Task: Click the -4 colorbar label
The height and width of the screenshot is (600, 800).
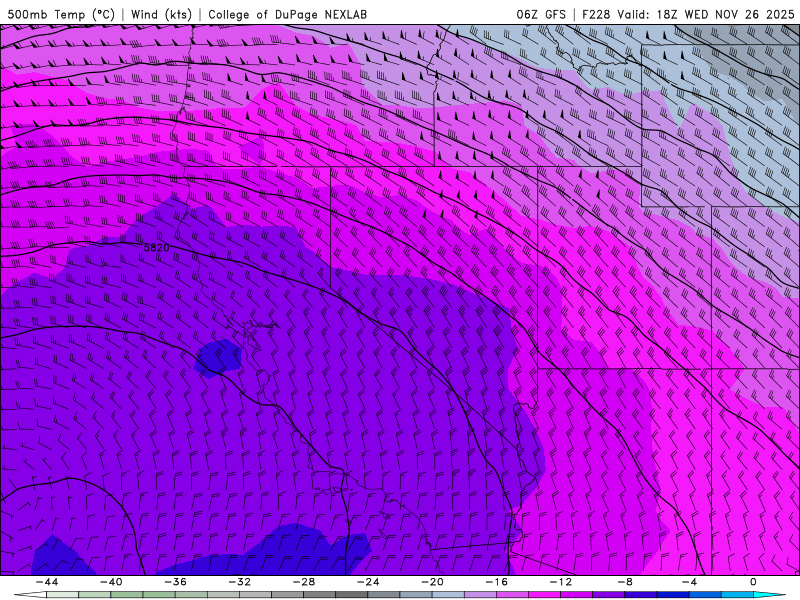Action: point(689,582)
